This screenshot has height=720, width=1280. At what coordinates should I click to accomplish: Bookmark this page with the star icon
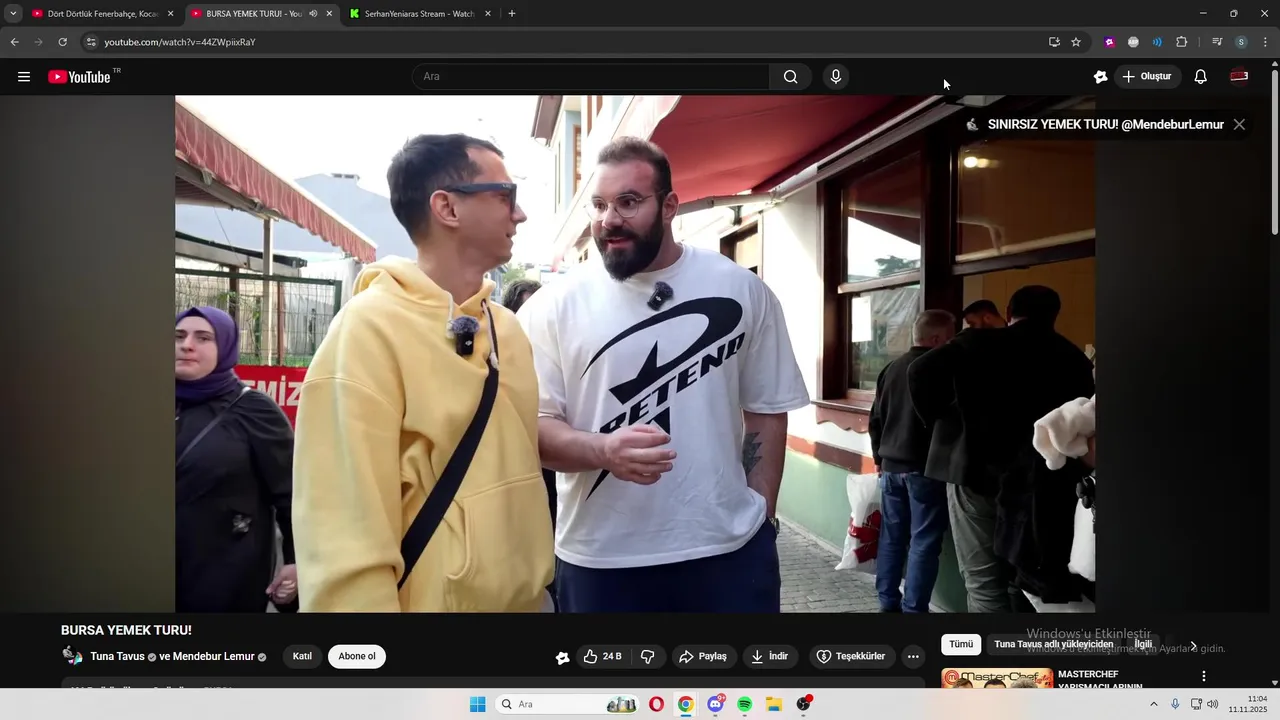tap(1076, 42)
